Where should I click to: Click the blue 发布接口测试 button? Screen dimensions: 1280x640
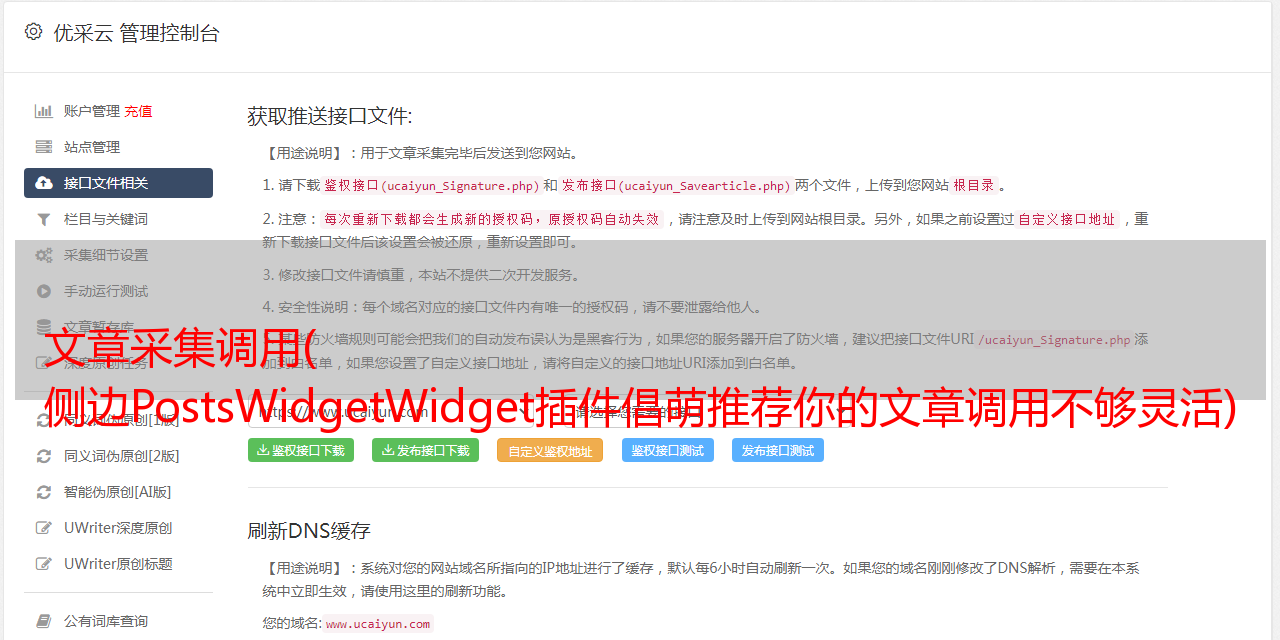pos(778,450)
